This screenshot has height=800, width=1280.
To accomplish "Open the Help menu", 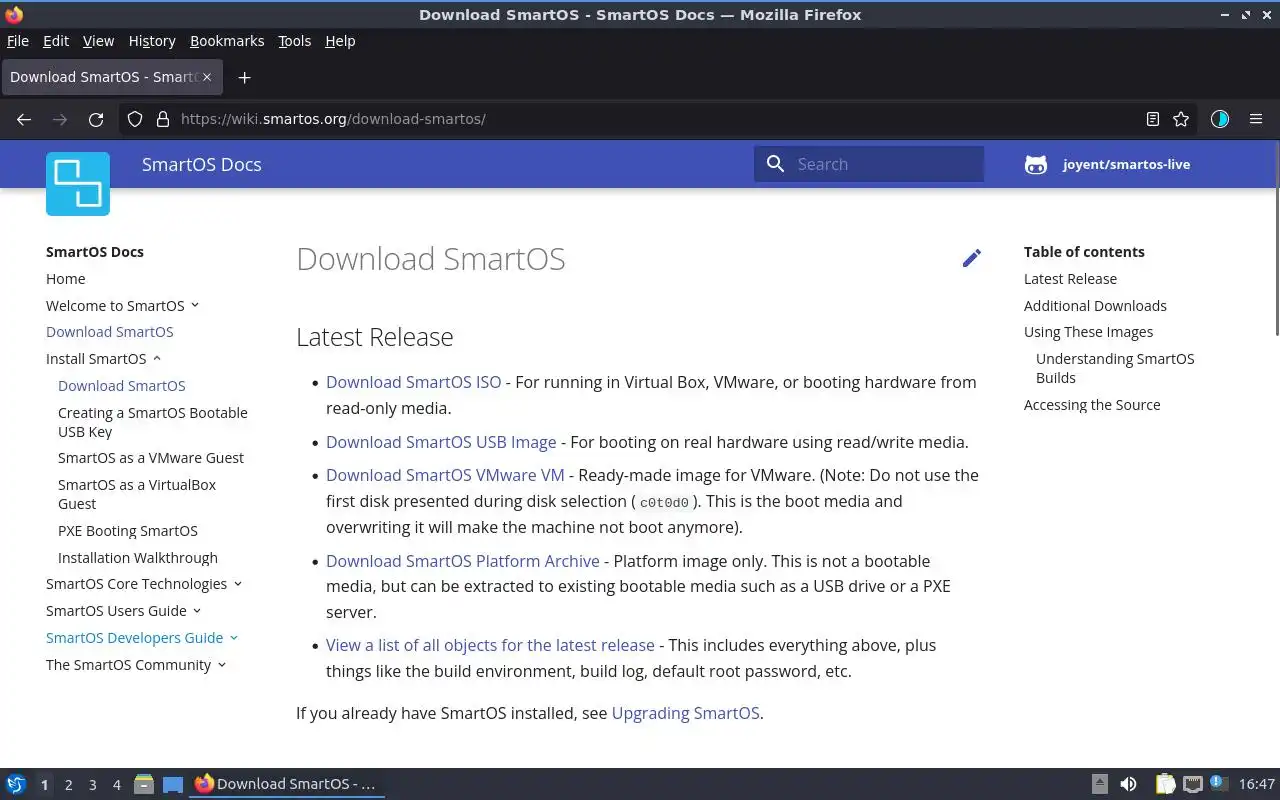I will [x=340, y=41].
